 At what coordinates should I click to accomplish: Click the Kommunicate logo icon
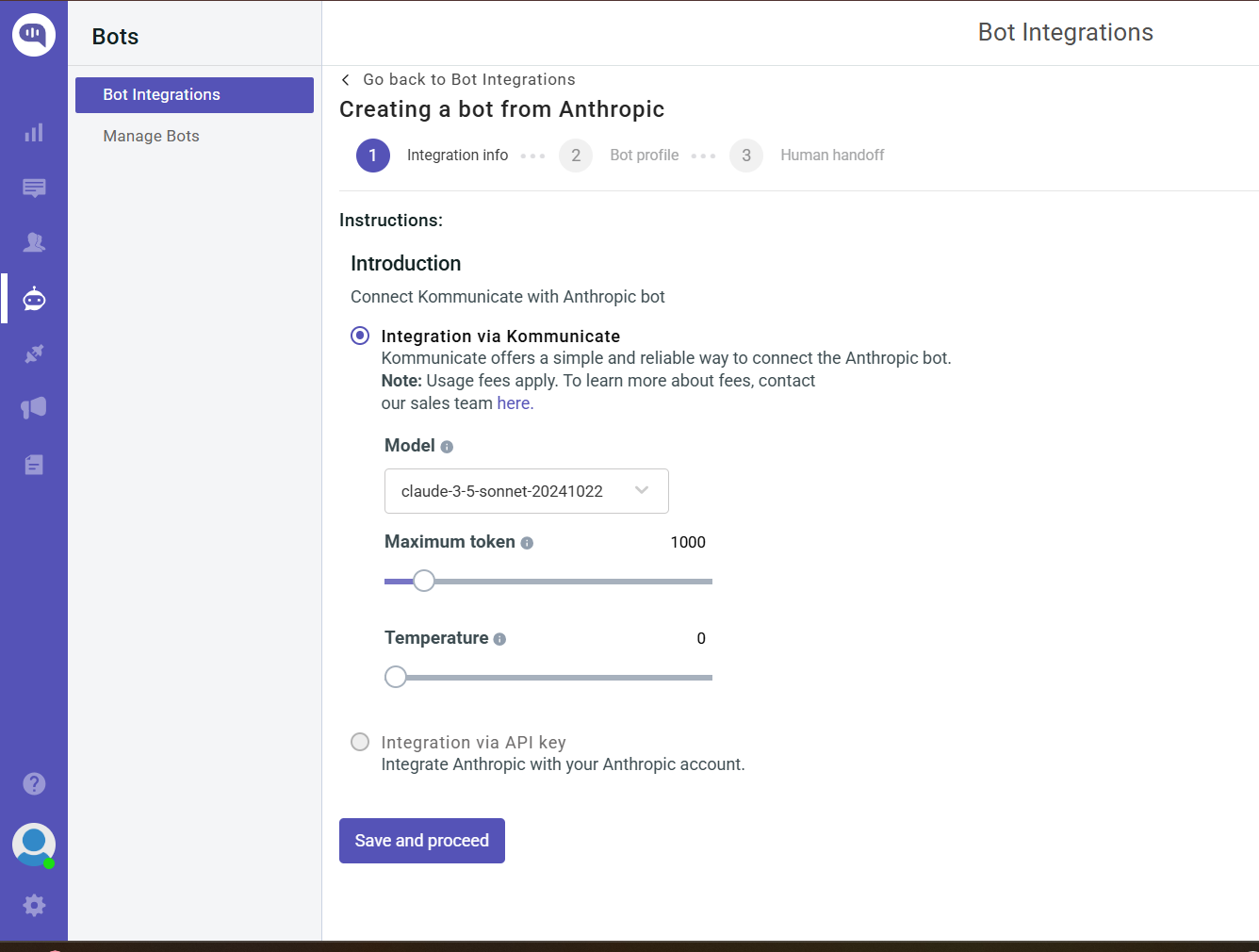click(x=34, y=35)
